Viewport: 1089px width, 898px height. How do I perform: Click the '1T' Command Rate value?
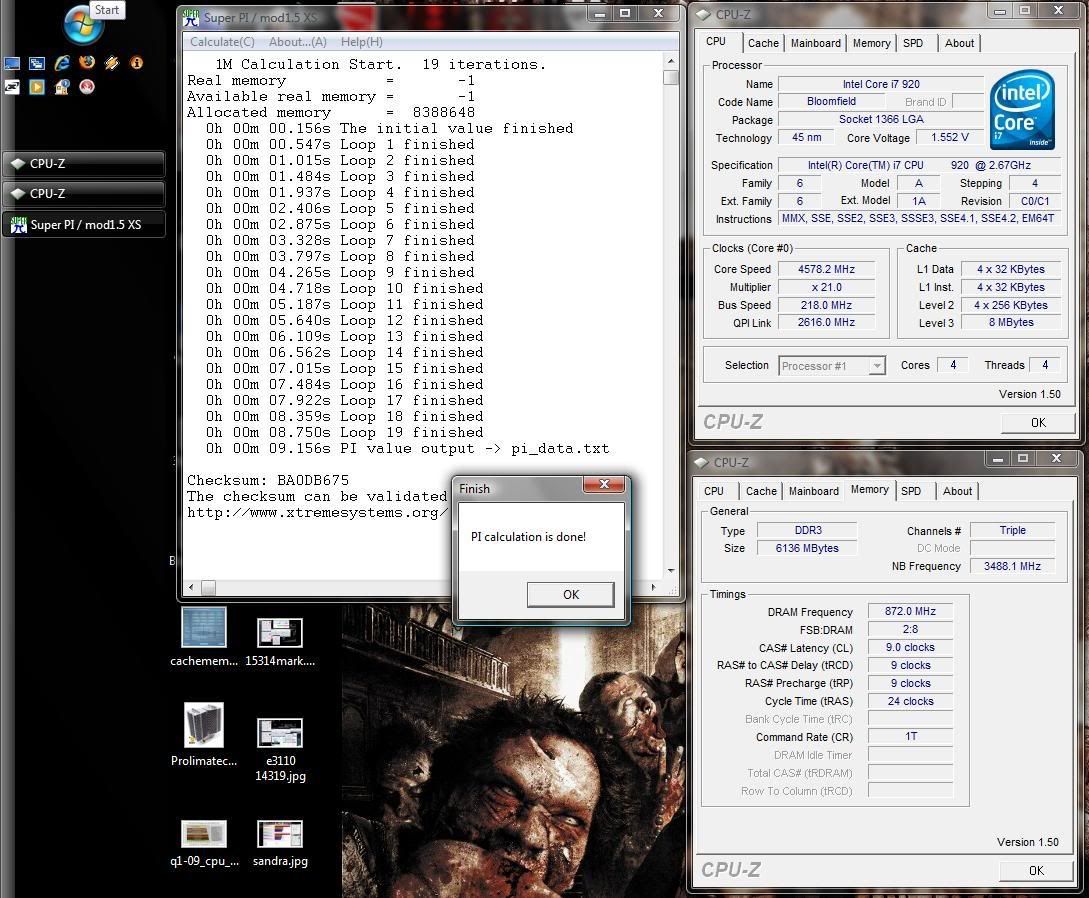click(911, 736)
